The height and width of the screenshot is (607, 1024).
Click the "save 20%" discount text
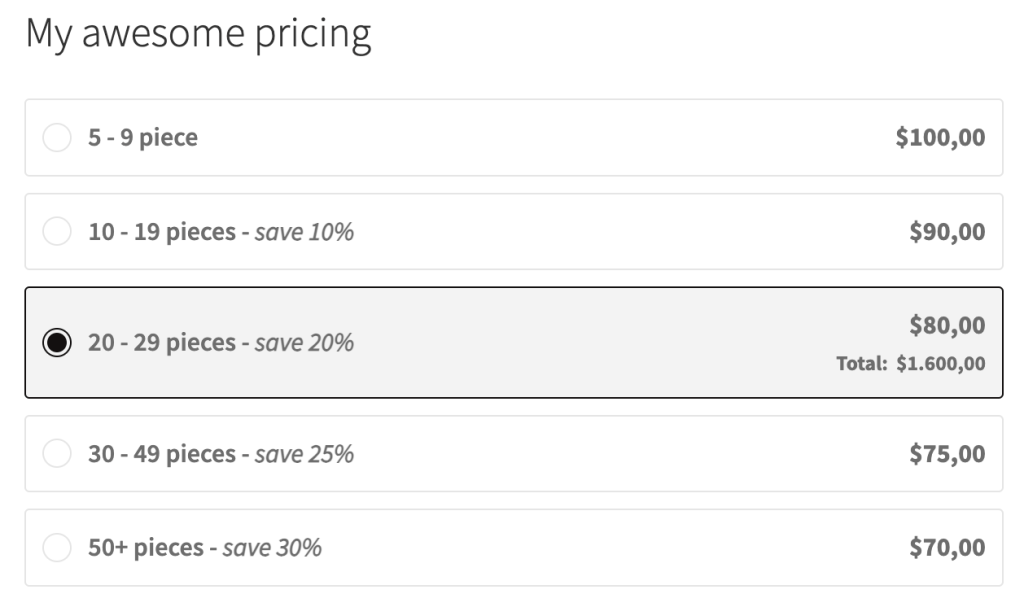tap(304, 343)
